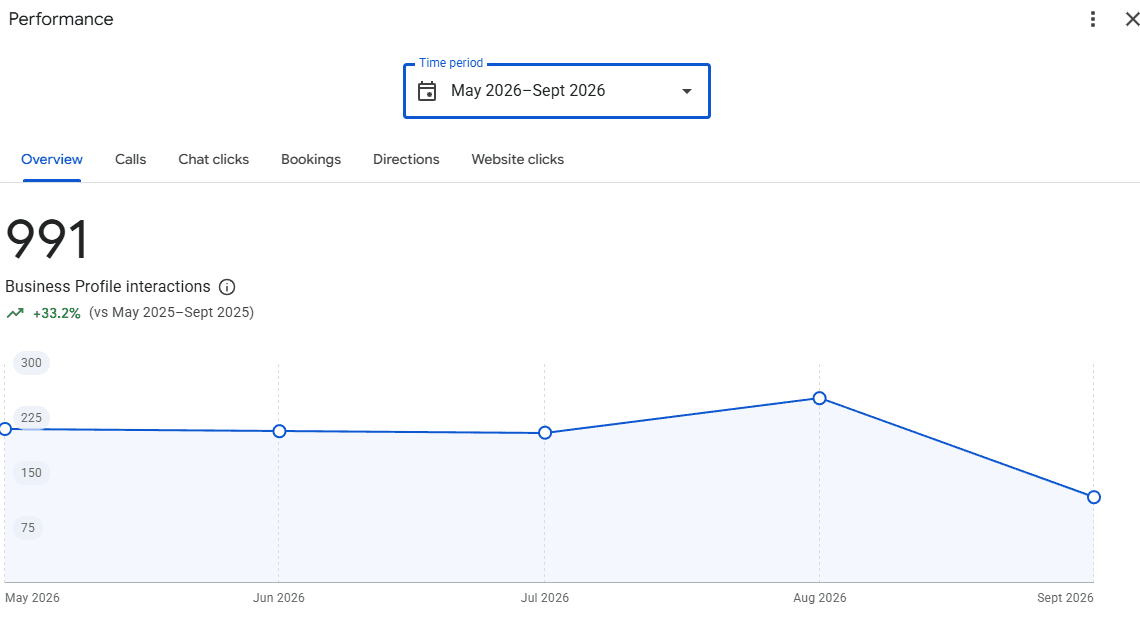Image resolution: width=1140 pixels, height=620 pixels.
Task: Click the green trending-up arrow icon
Action: (x=15, y=313)
